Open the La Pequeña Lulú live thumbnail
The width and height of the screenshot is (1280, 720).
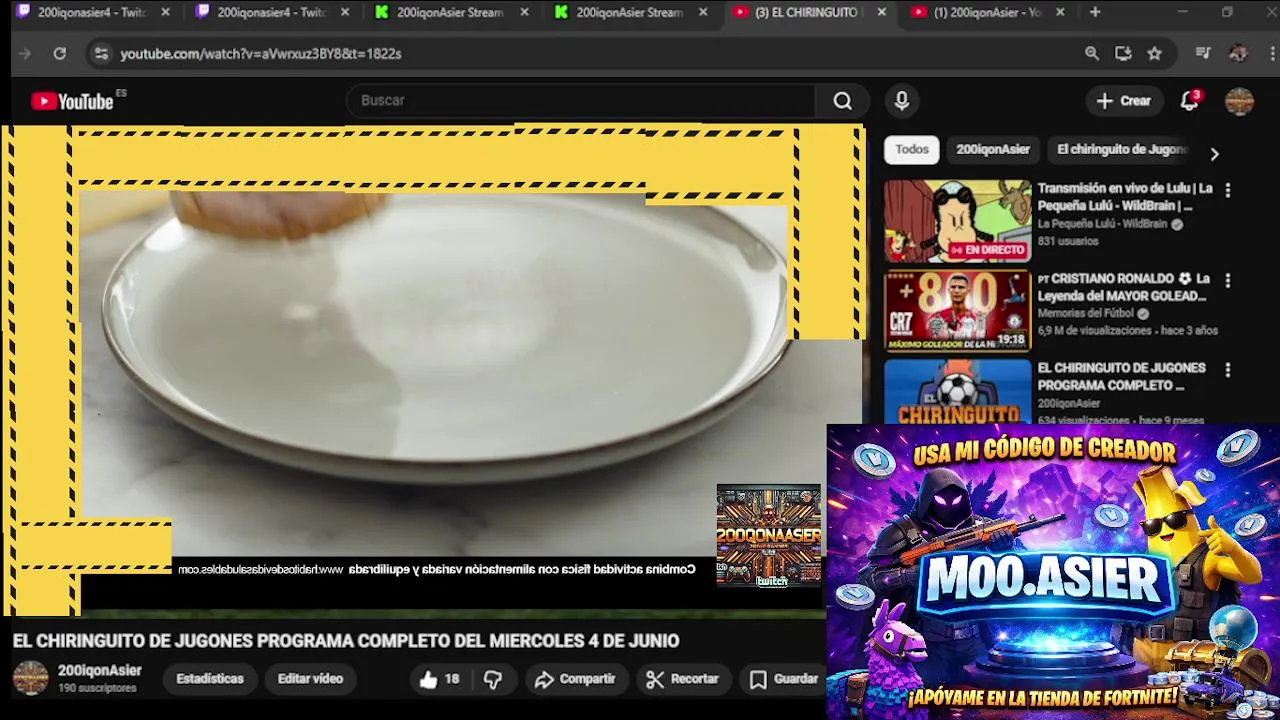pyautogui.click(x=957, y=221)
